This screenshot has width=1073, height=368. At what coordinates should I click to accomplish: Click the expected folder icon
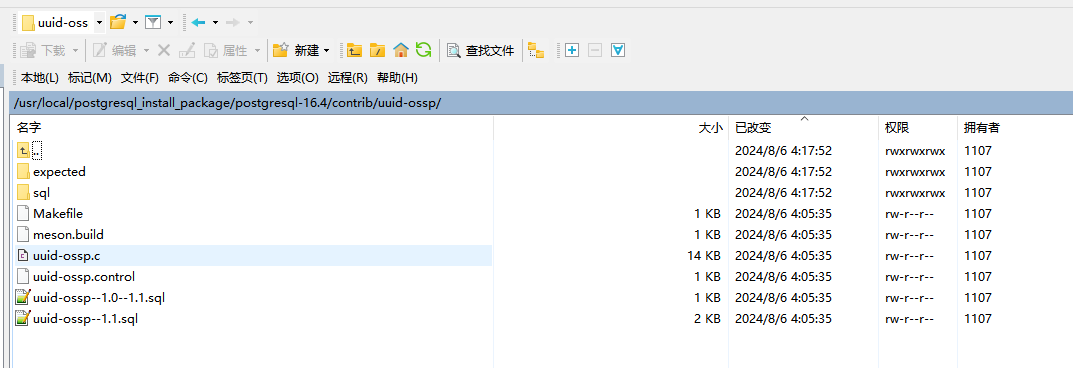point(23,172)
